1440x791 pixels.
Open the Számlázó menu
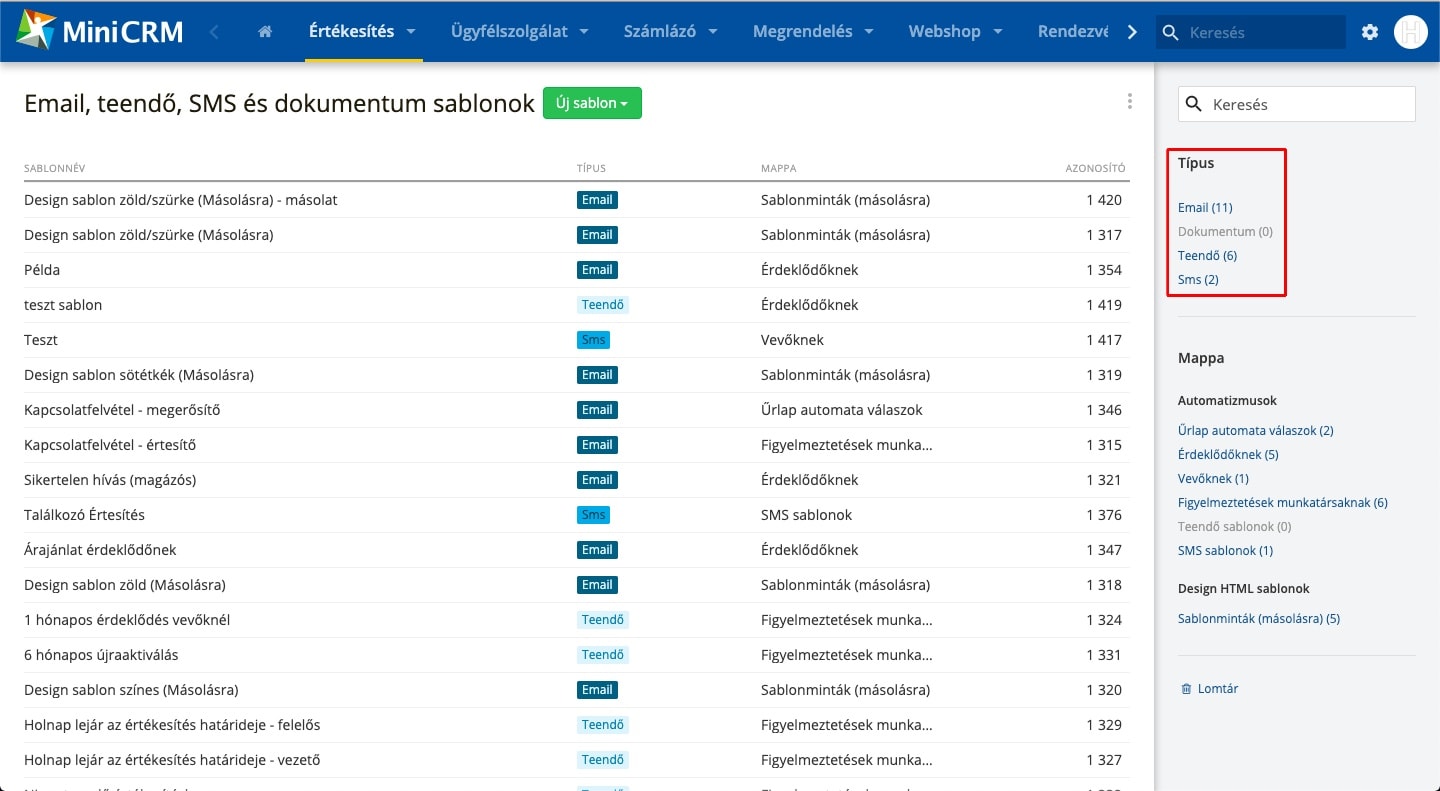[671, 31]
